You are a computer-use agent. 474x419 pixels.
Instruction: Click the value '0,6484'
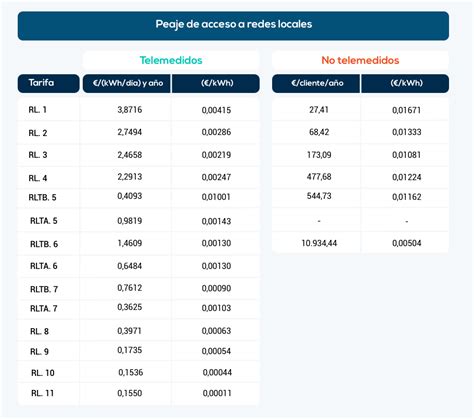click(x=130, y=266)
